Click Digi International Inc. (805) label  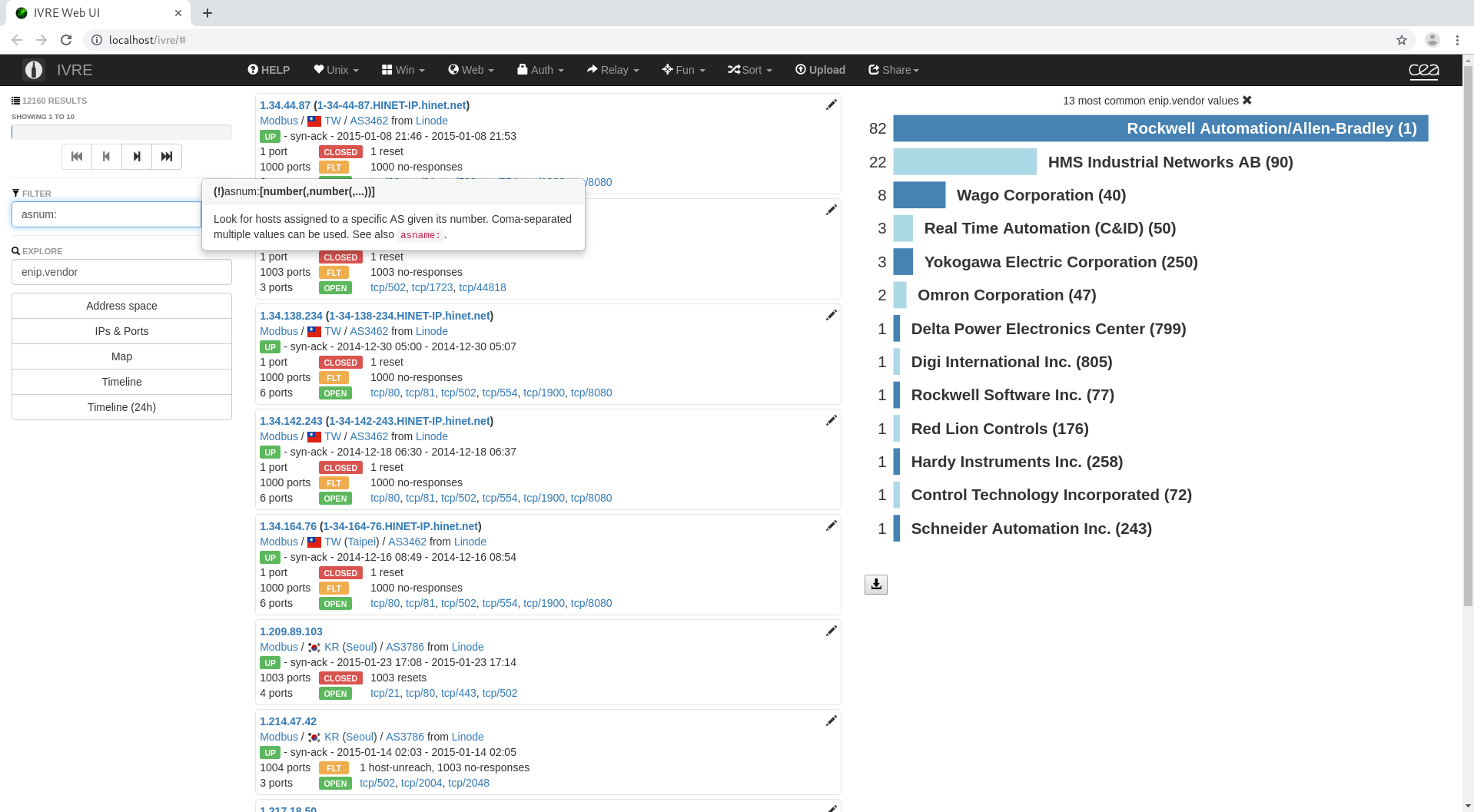click(x=1011, y=362)
